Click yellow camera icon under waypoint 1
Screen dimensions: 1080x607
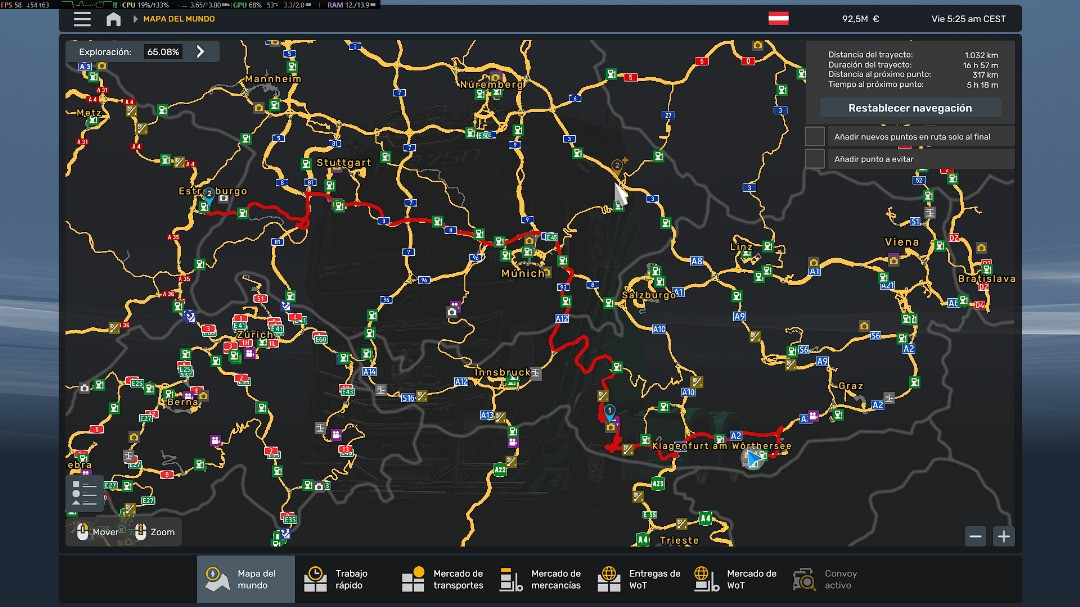610,427
